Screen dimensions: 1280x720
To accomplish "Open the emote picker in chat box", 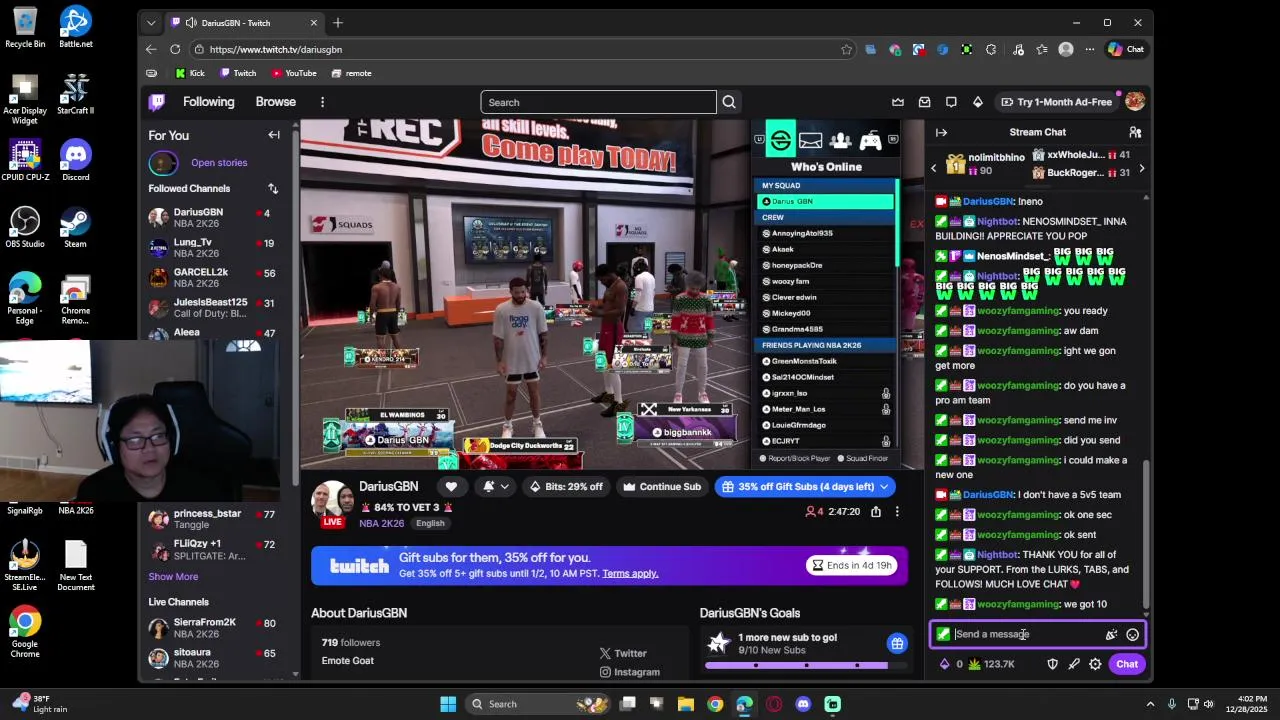I will pos(1132,634).
